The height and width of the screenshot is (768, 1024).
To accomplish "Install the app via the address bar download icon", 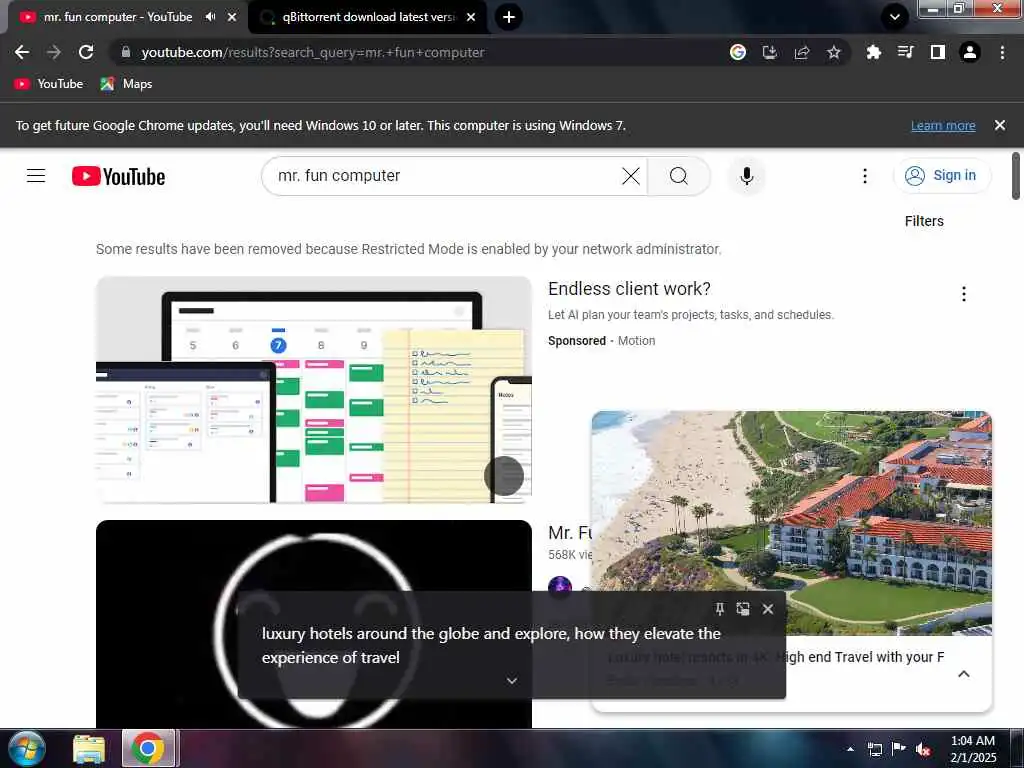I will pyautogui.click(x=770, y=52).
